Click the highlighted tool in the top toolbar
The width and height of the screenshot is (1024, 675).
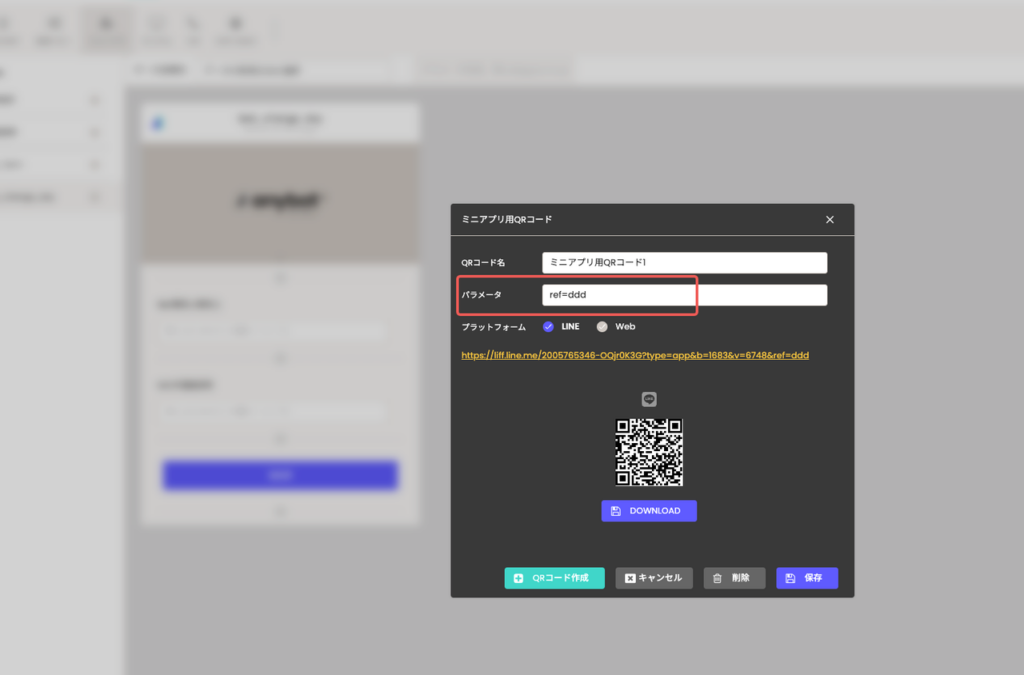click(105, 28)
